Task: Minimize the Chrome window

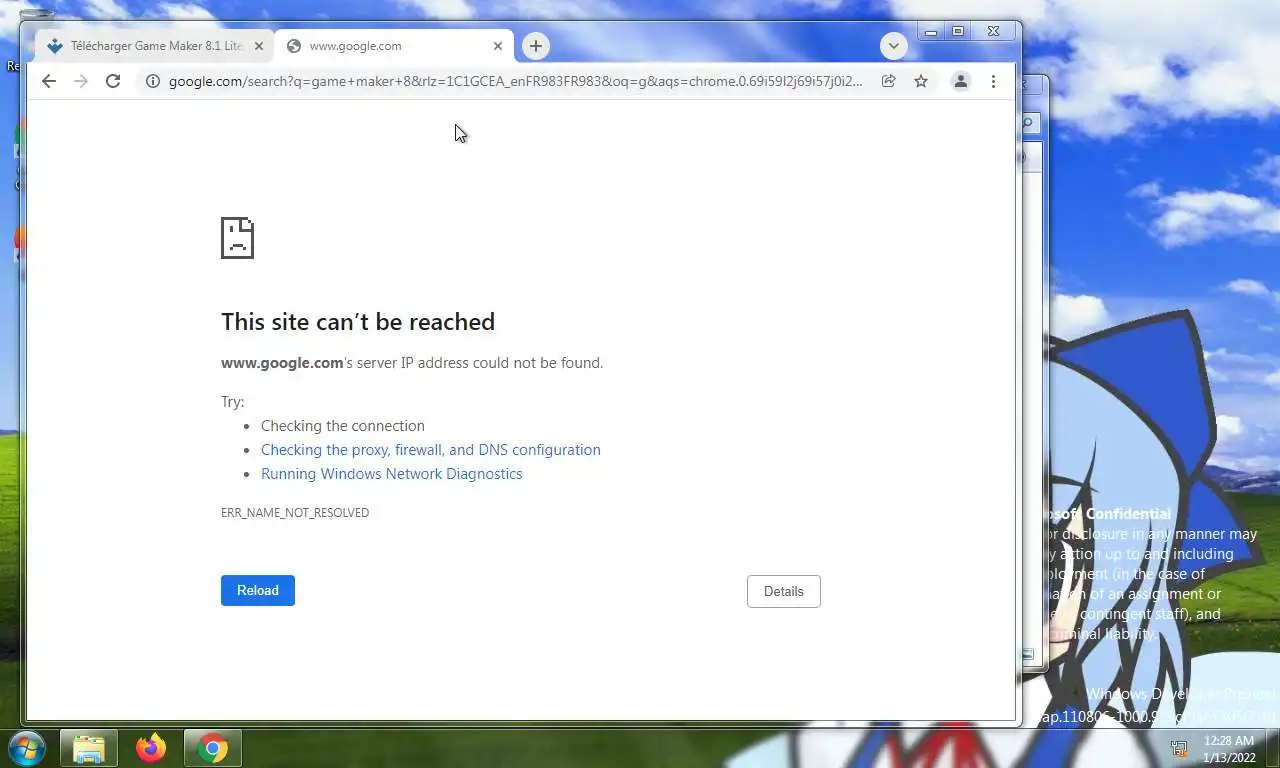Action: 931,32
